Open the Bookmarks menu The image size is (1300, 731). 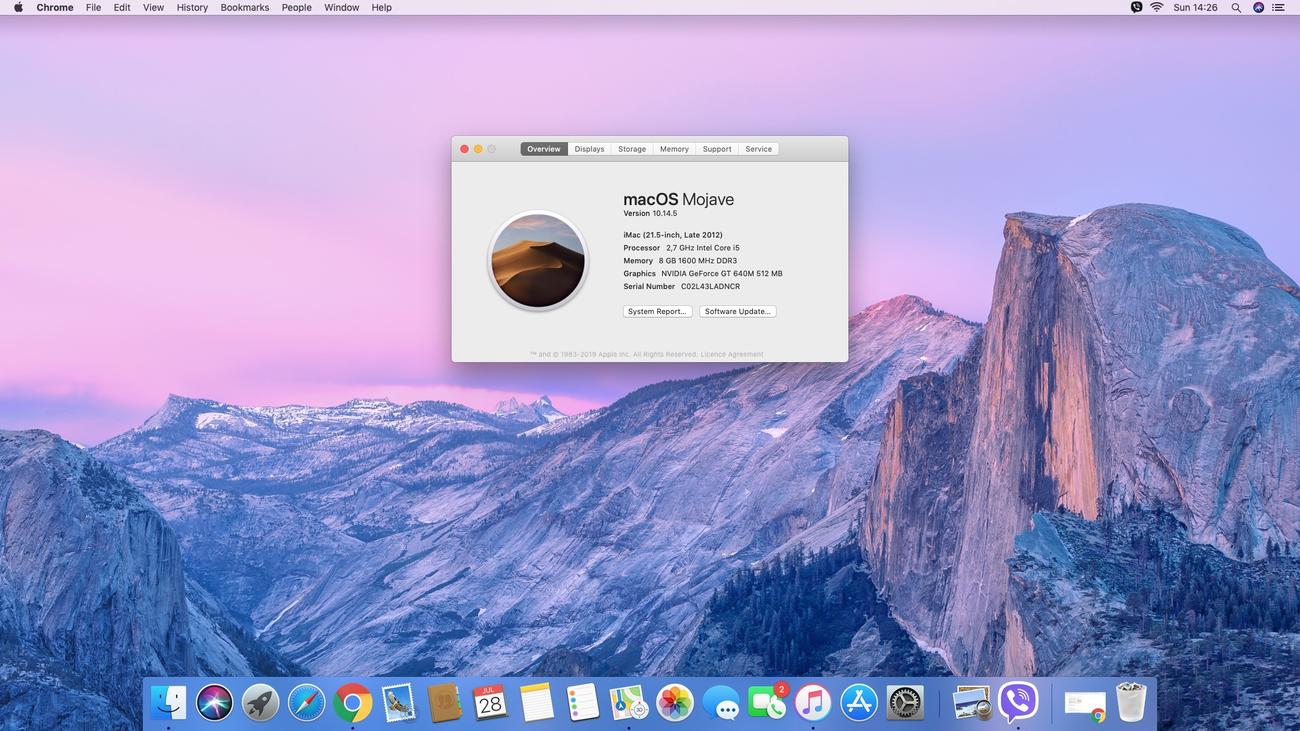(245, 7)
